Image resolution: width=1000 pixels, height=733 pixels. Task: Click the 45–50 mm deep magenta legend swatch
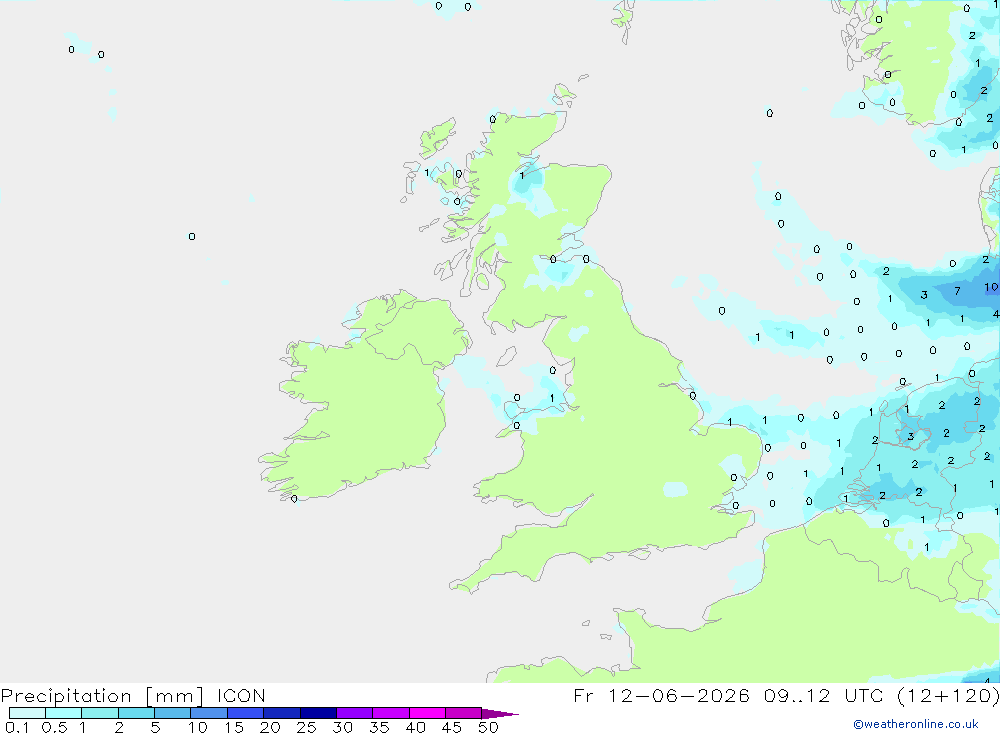coord(464,713)
